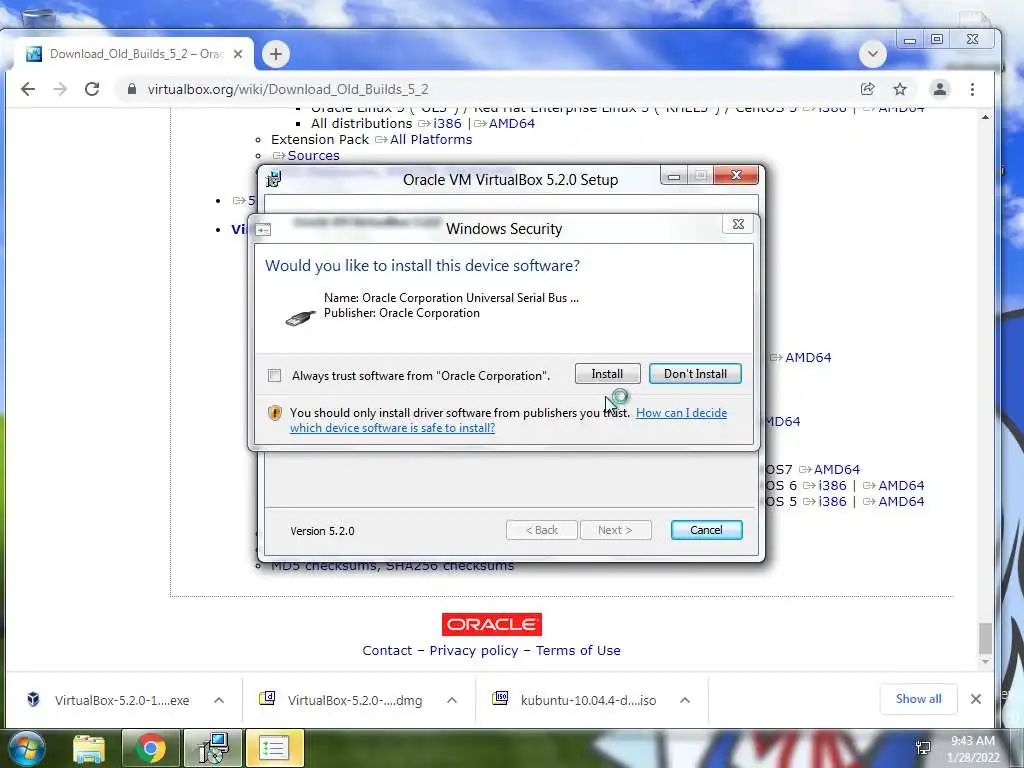Click the Oracle logo in the footer
This screenshot has width=1024, height=768.
point(492,624)
